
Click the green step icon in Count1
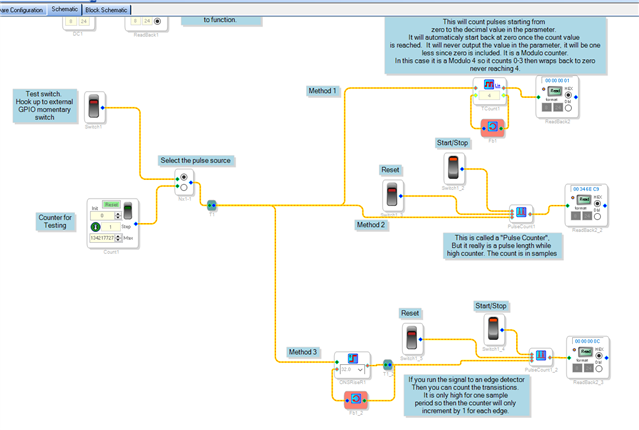coord(95,227)
